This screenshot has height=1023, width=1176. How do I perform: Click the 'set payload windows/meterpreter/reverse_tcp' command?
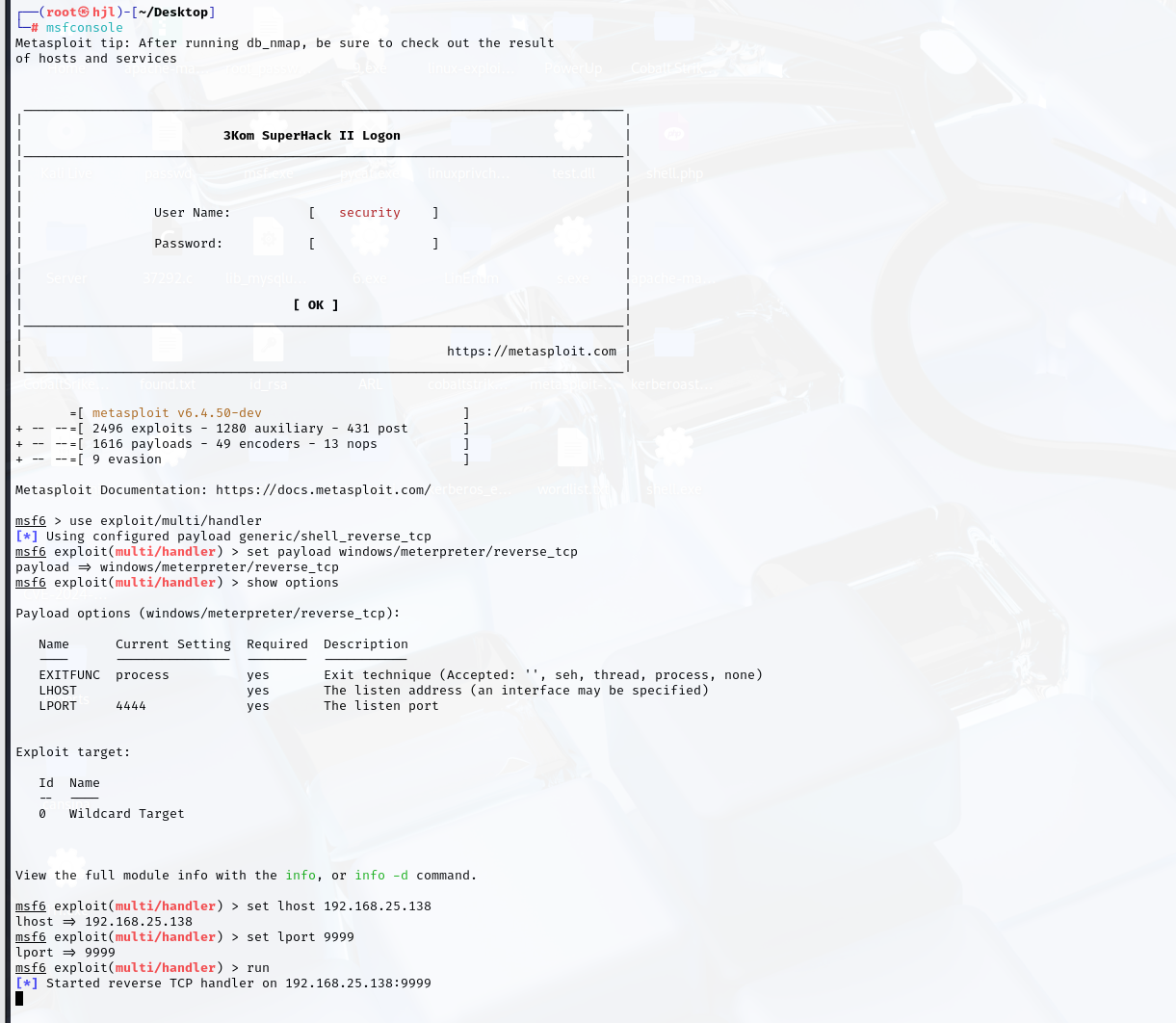(x=412, y=552)
